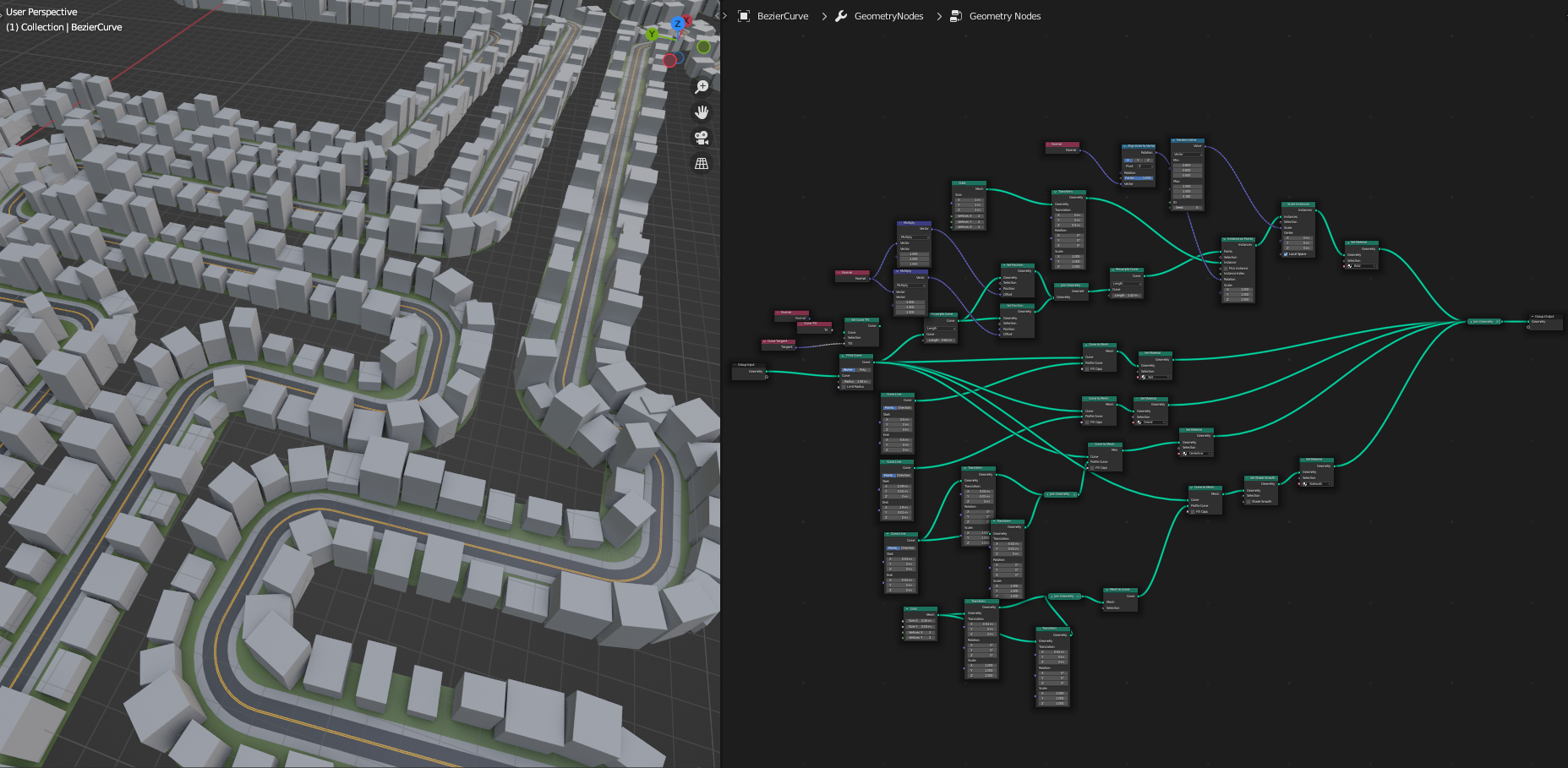
Task: Toggle camera view with the camera icon
Action: click(x=702, y=138)
